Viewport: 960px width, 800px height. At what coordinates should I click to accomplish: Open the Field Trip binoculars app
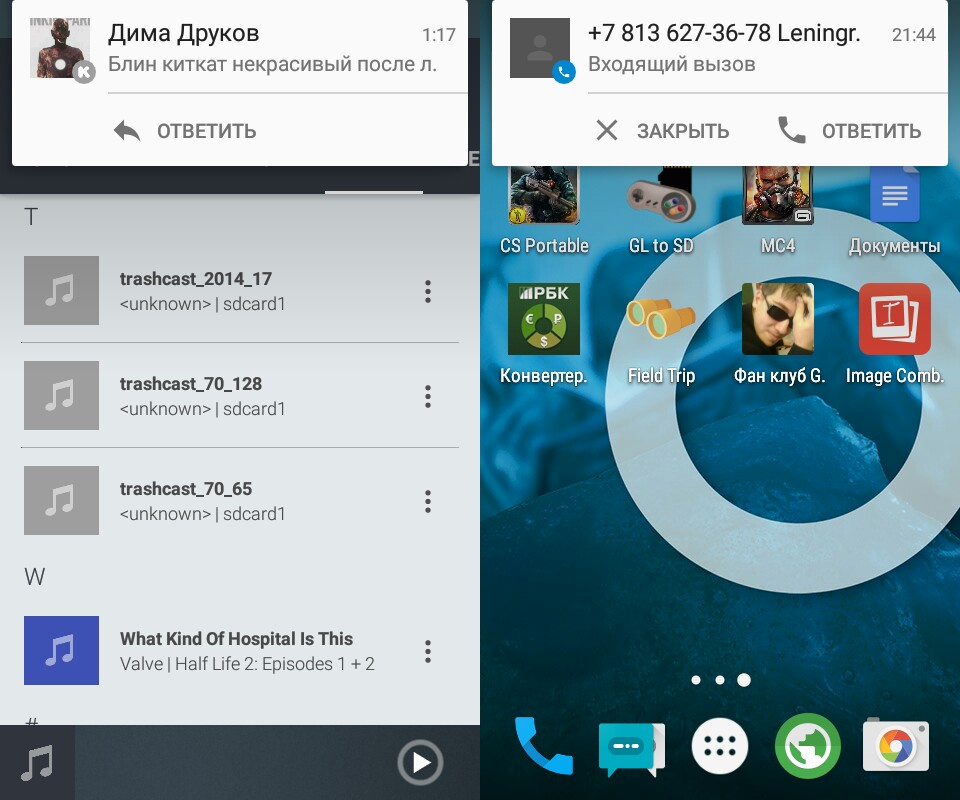(661, 319)
